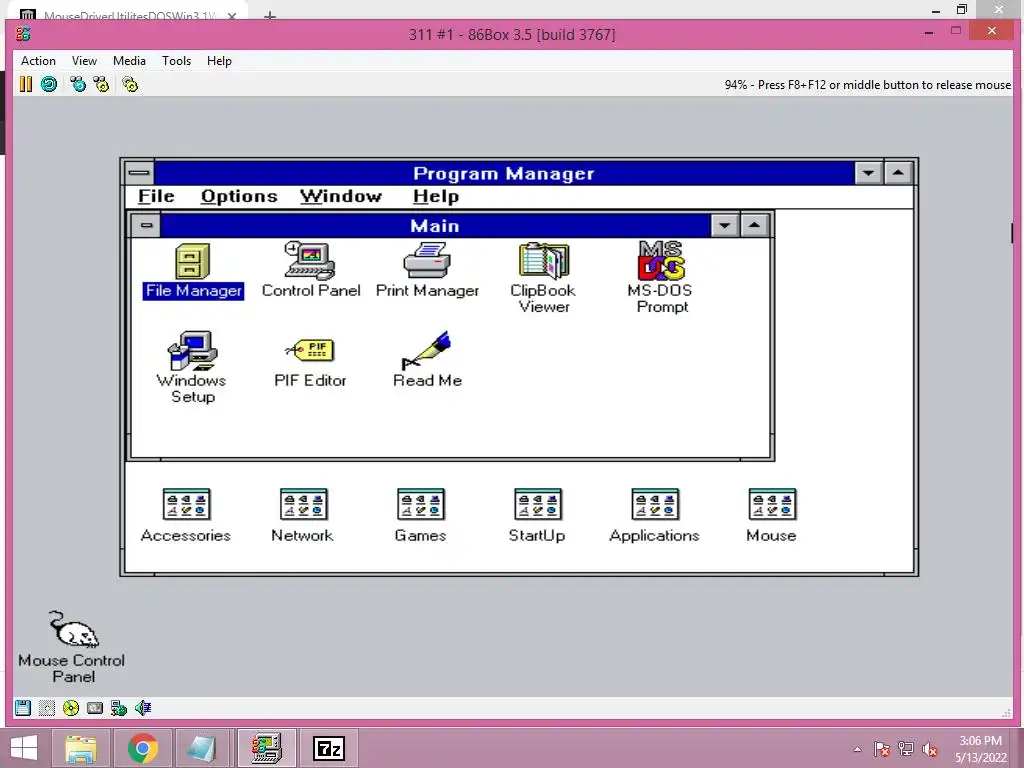This screenshot has height=768, width=1024.
Task: Click the muted volume tray icon
Action: (930, 749)
